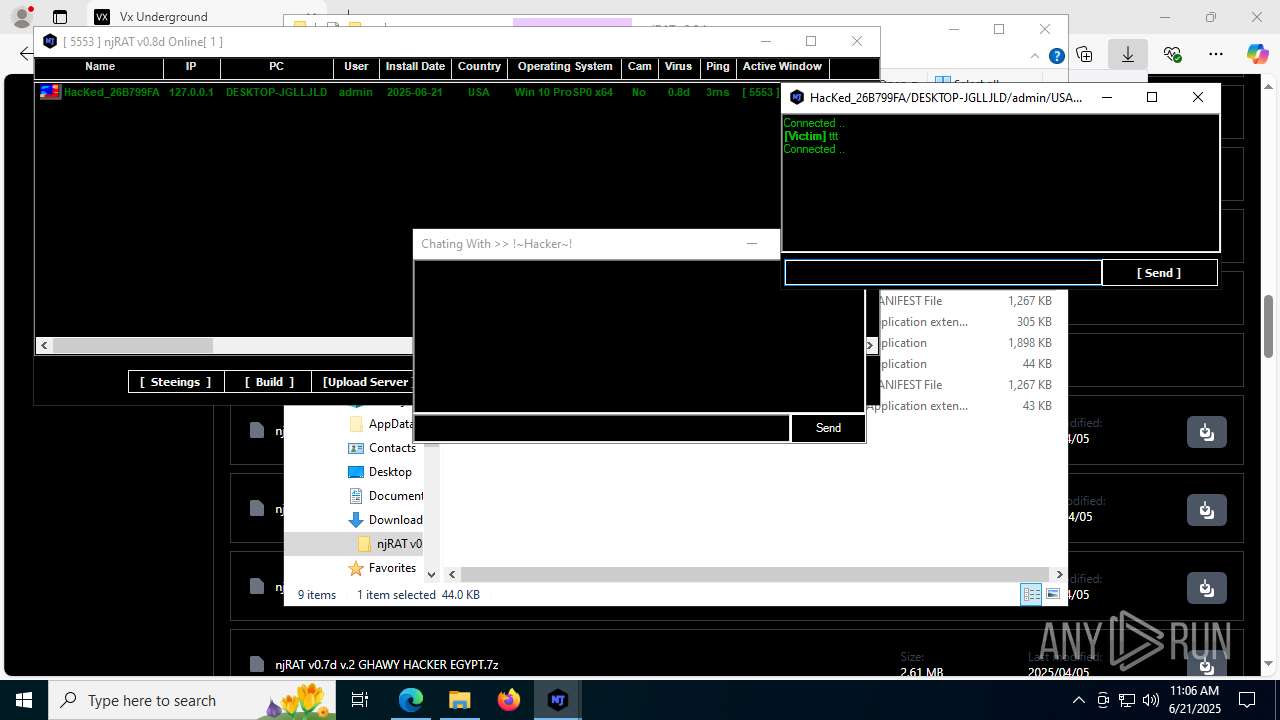Click Send in the Hacker chat window
Viewport: 1280px width, 720px height.
(828, 428)
